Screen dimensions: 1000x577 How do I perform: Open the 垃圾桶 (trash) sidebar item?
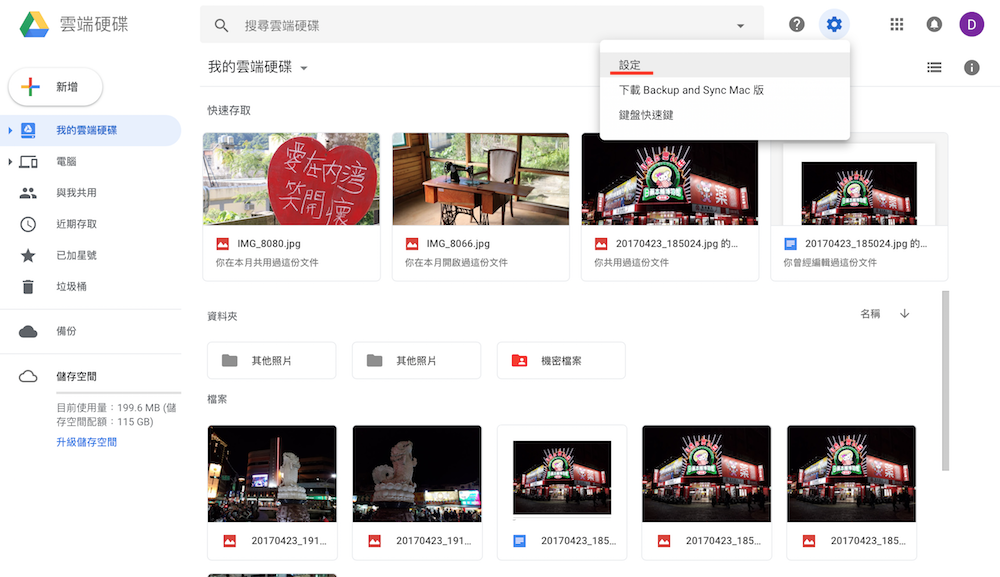tap(68, 286)
